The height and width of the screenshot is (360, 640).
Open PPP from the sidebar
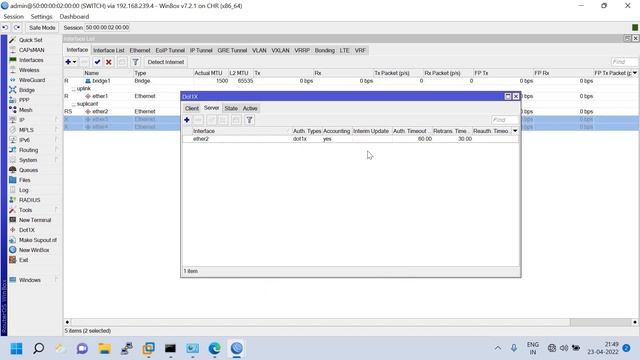click(x=24, y=100)
